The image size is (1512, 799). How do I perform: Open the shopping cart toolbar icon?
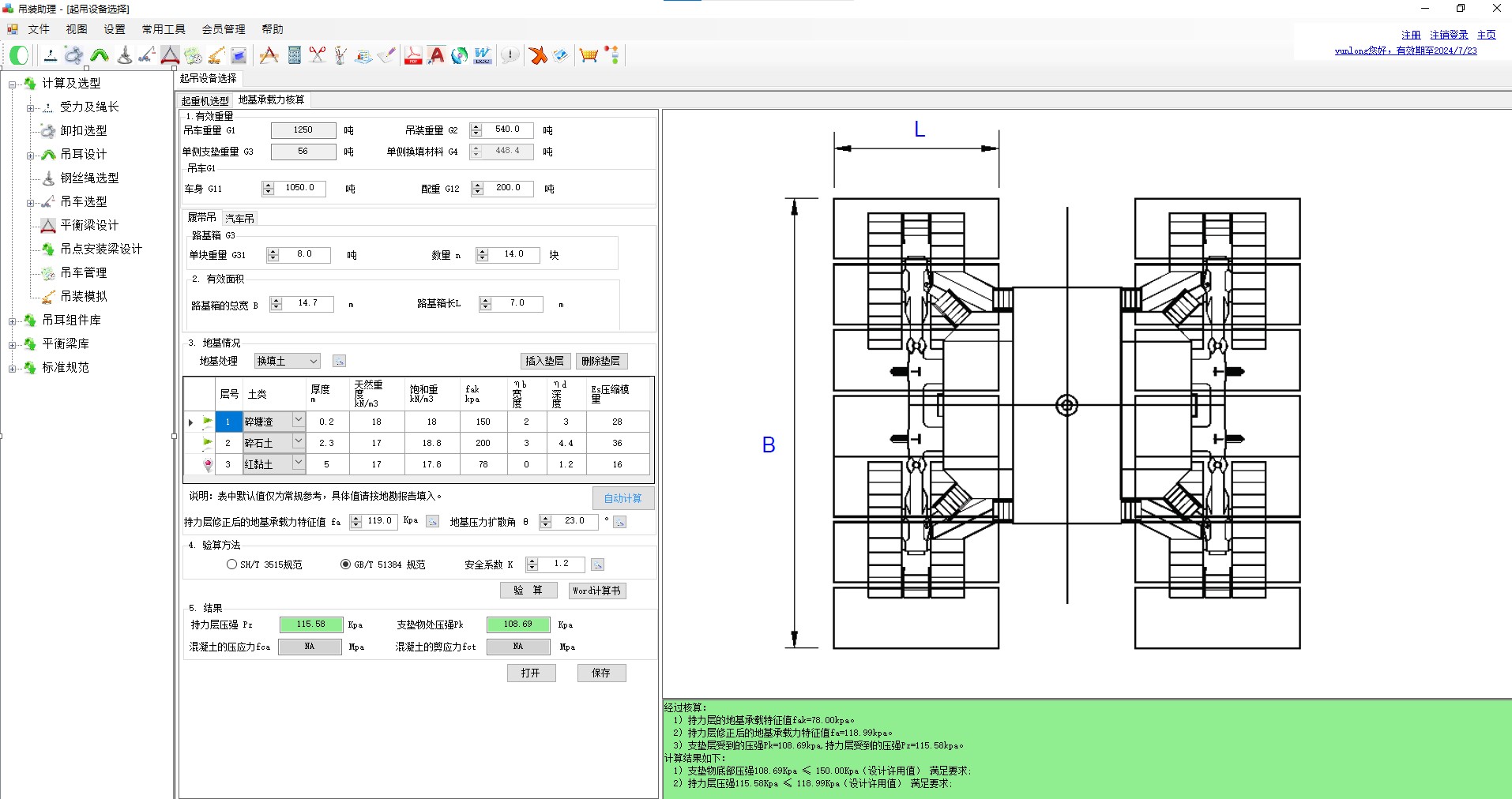(589, 55)
